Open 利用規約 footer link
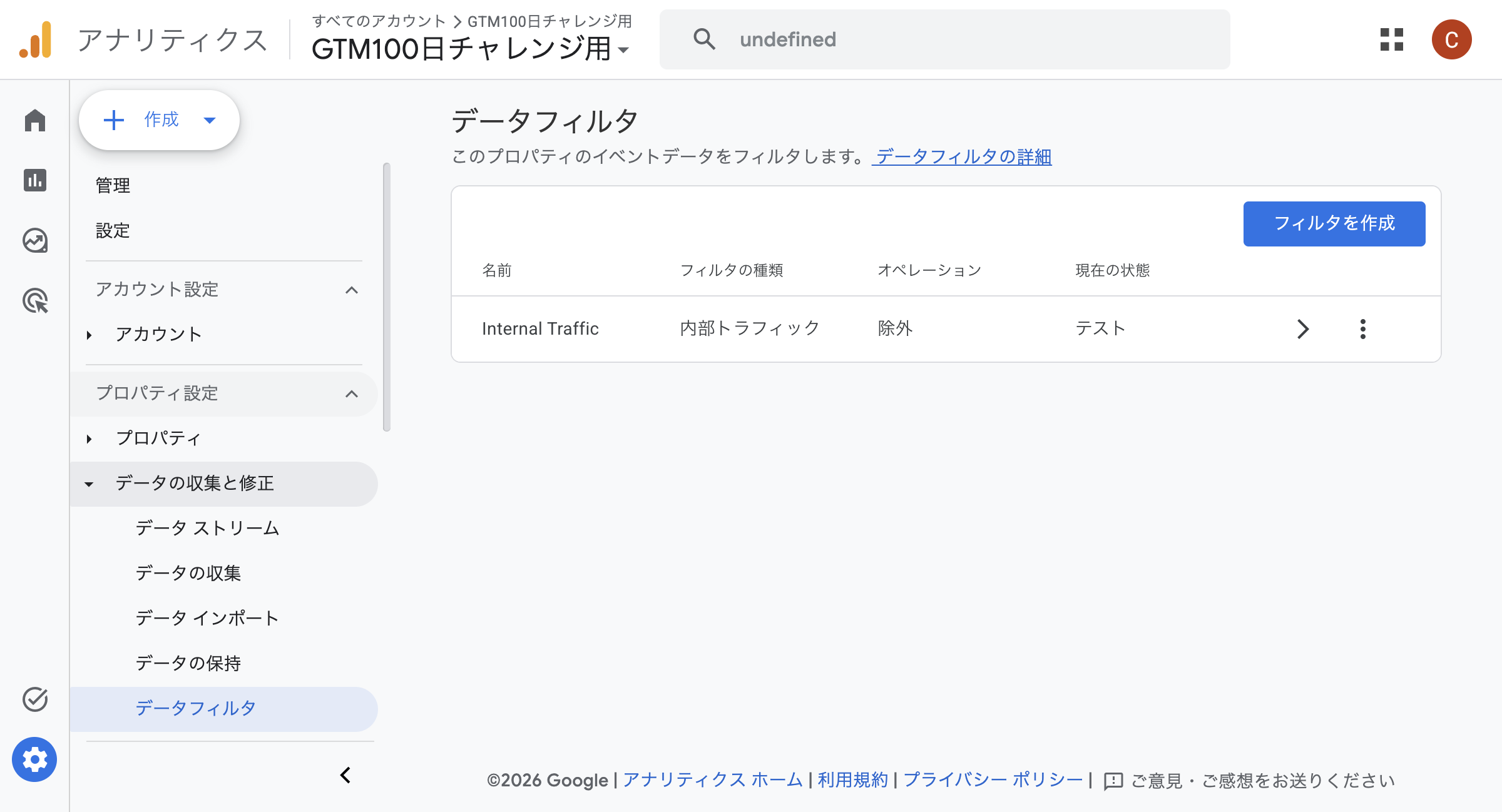This screenshot has width=1502, height=812. [x=852, y=780]
